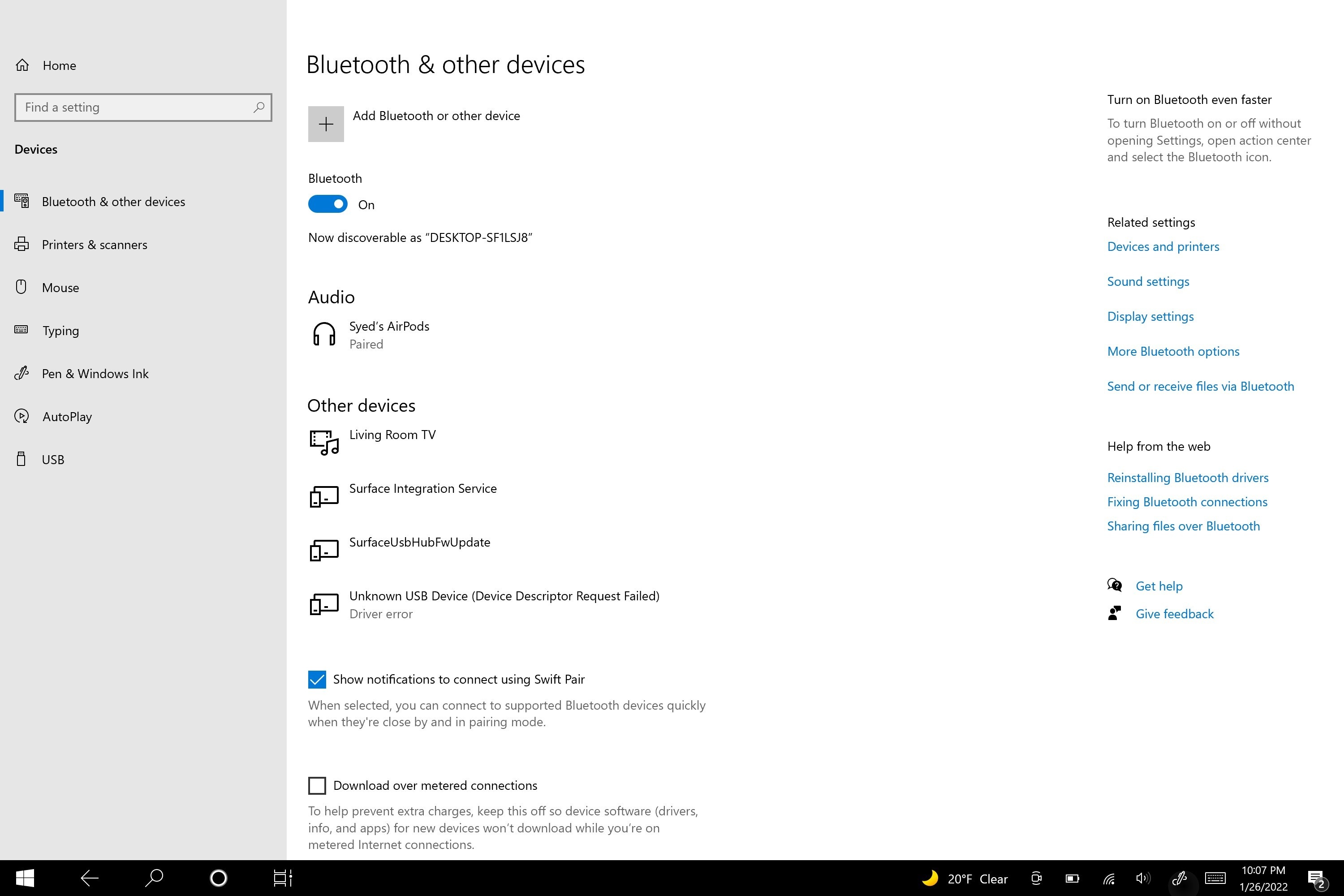
Task: Open the Printers & scanners section
Action: click(94, 245)
